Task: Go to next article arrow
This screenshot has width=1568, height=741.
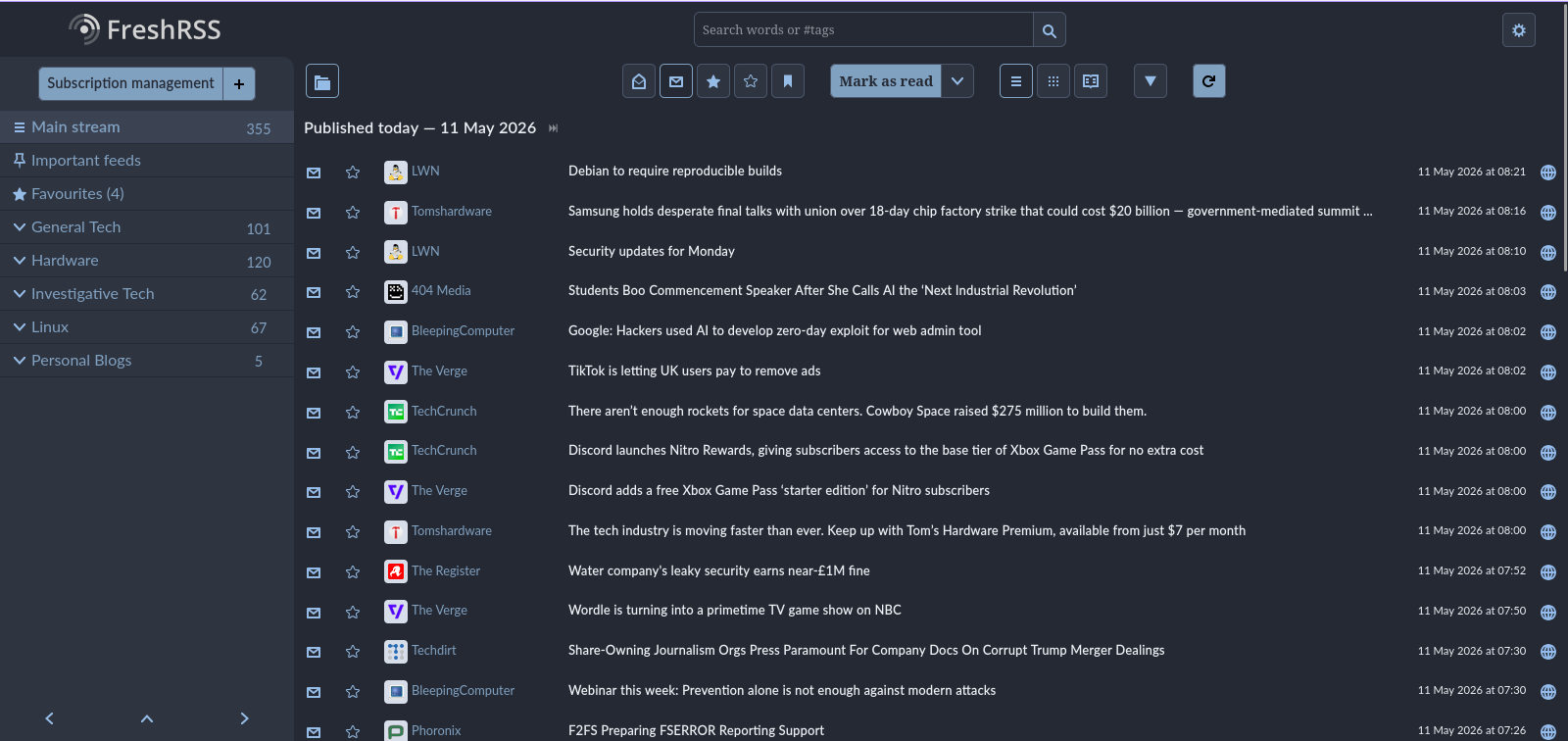Action: click(x=245, y=718)
